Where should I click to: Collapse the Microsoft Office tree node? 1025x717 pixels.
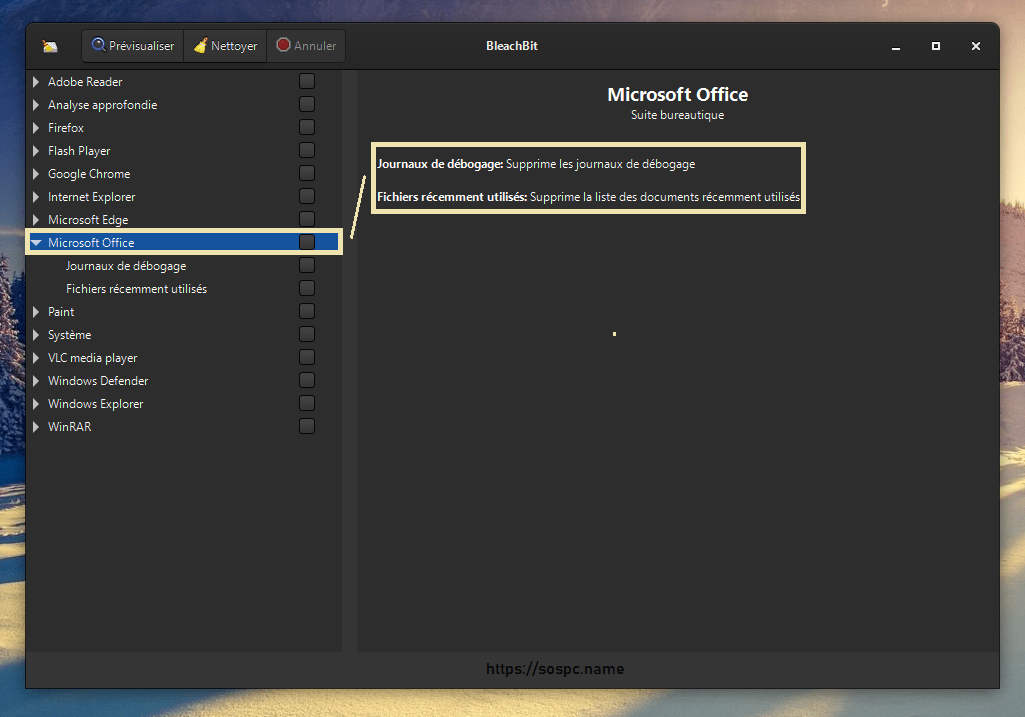coord(36,243)
